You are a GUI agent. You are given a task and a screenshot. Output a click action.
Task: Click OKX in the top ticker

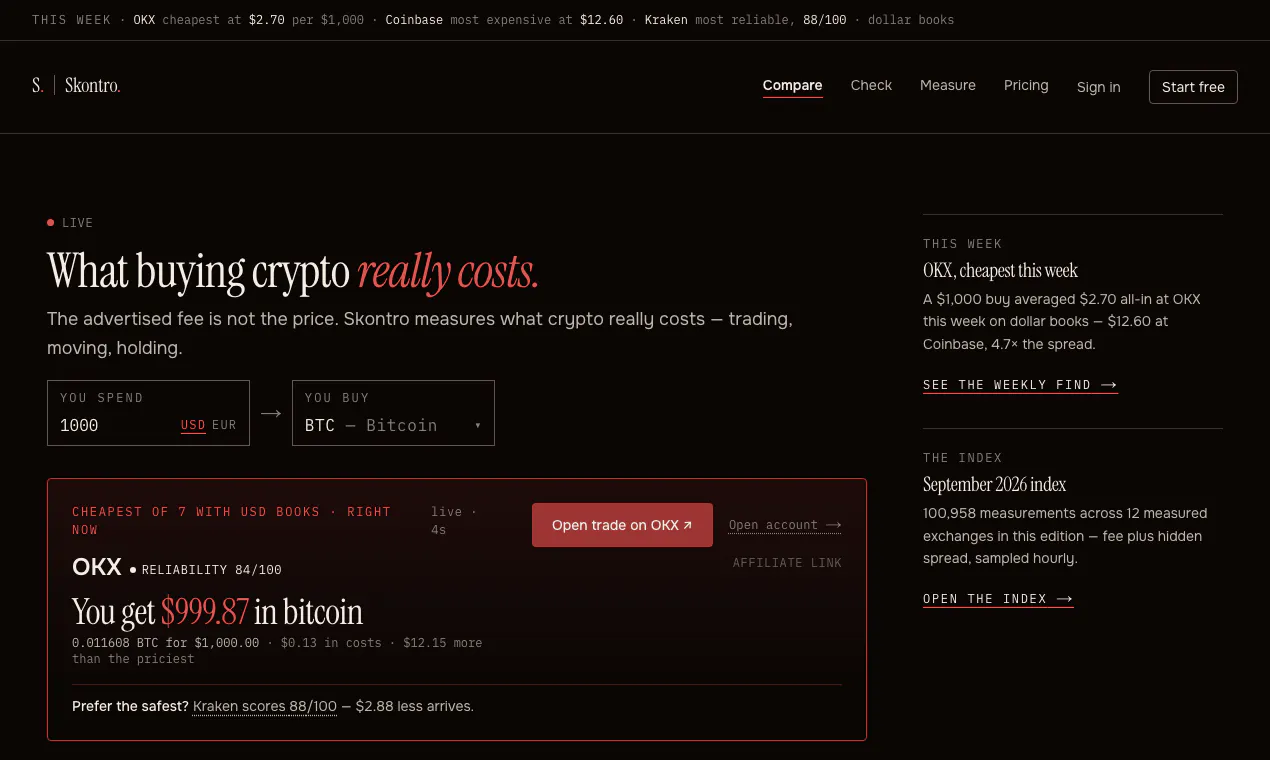pyautogui.click(x=144, y=20)
